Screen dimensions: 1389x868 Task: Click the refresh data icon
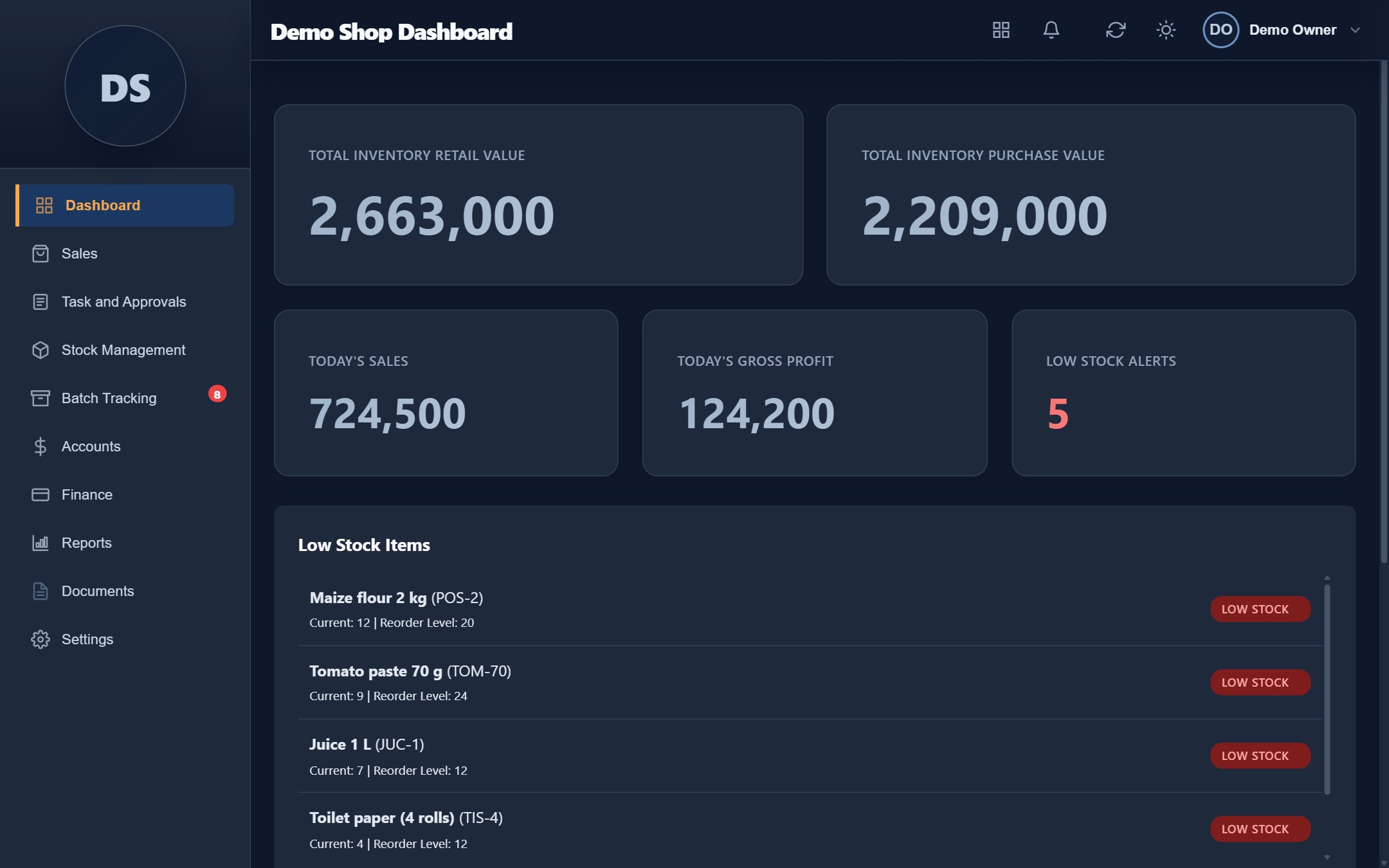[x=1116, y=30]
